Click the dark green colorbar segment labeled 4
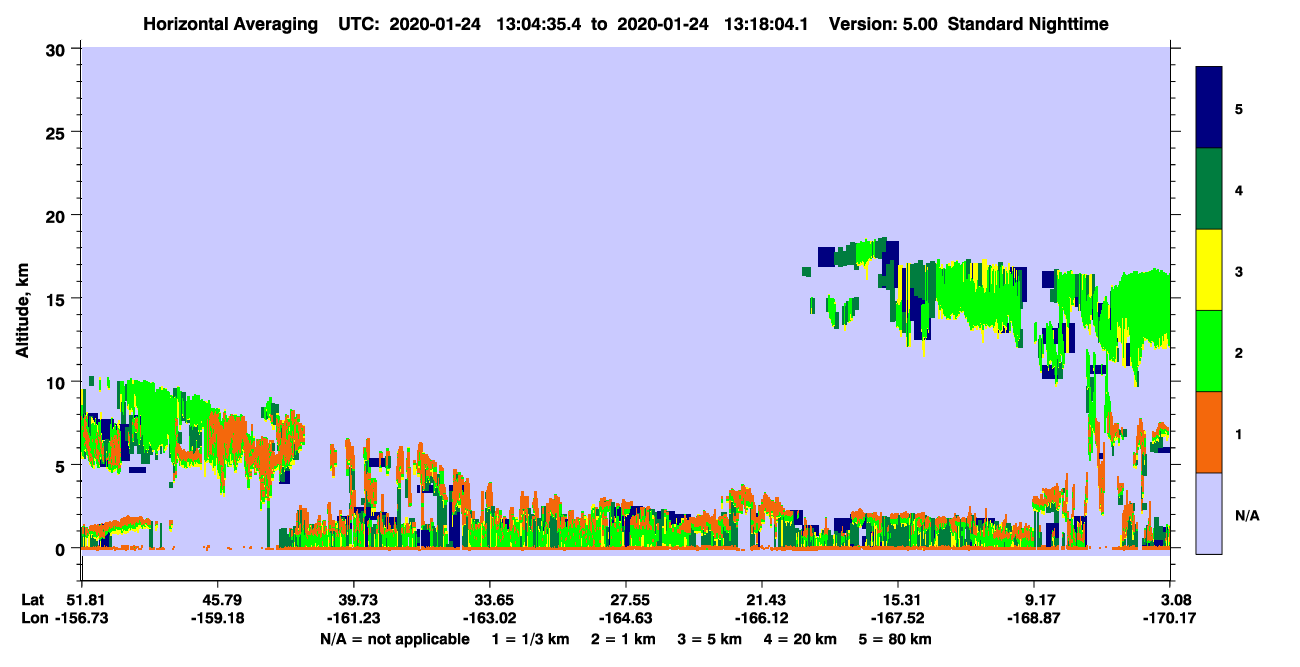 coord(1209,189)
